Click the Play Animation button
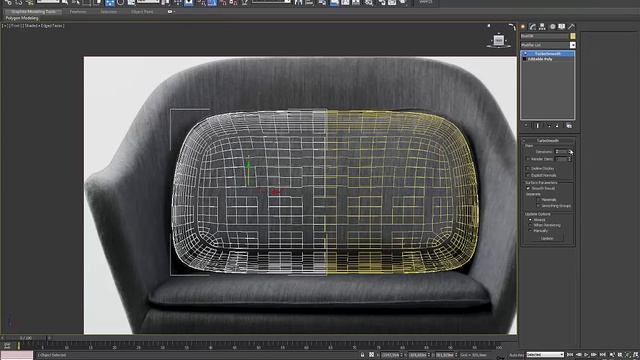This screenshot has height=360, width=640. point(587,355)
